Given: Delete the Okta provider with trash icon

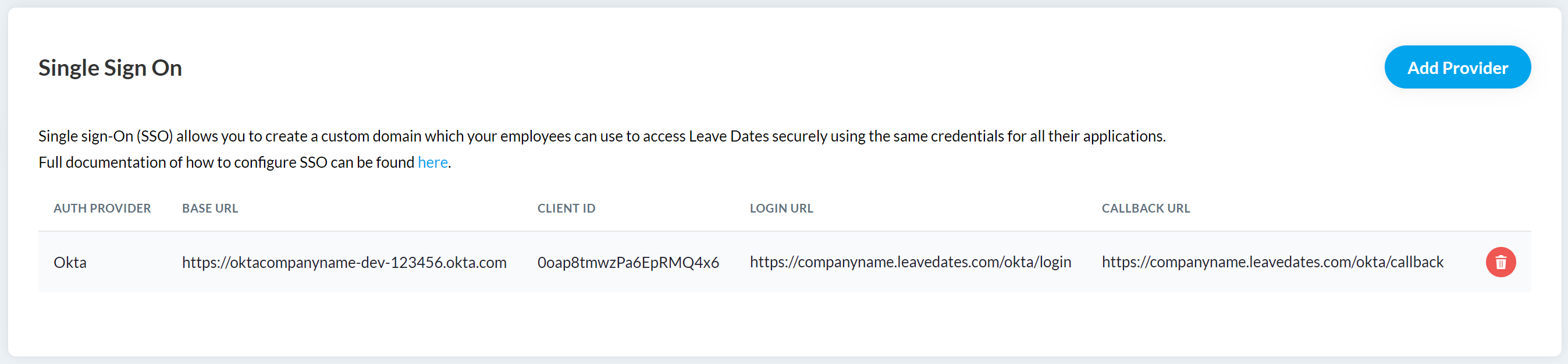Looking at the screenshot, I should [x=1501, y=262].
